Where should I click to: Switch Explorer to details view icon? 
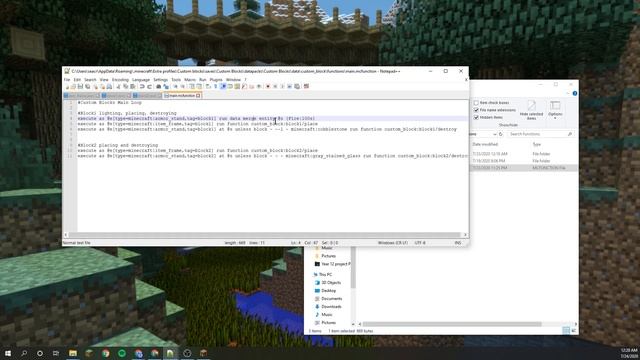[x=566, y=330]
